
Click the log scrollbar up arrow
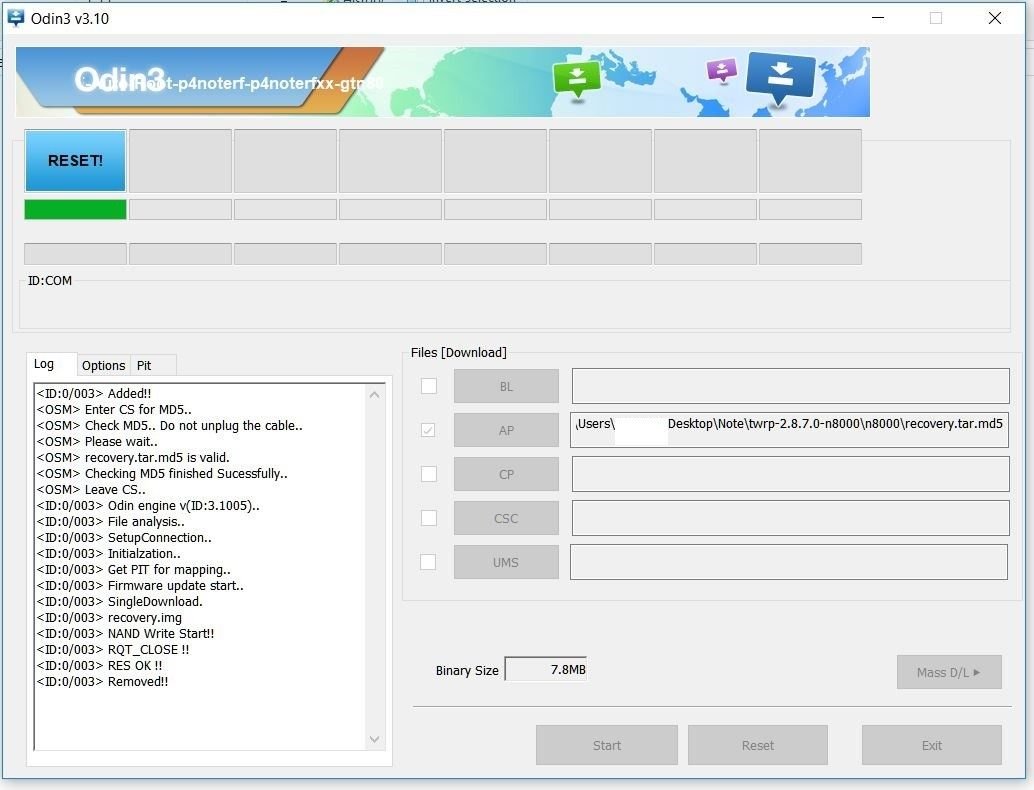coord(375,394)
